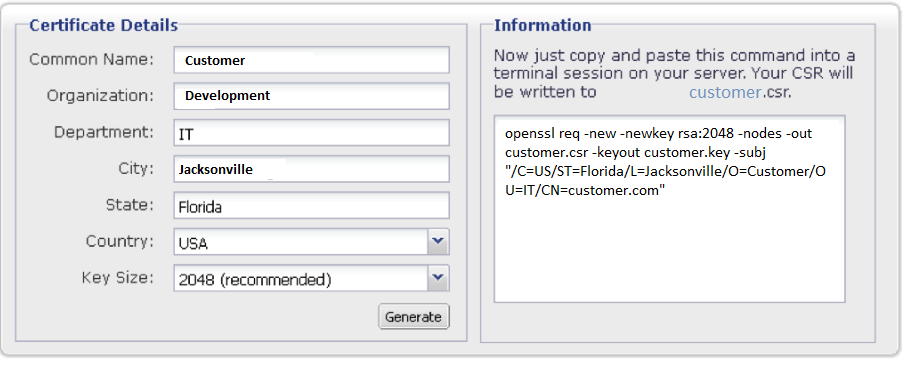This screenshot has width=913, height=374.
Task: Click the copy and paste instruction text
Action: [x=674, y=74]
